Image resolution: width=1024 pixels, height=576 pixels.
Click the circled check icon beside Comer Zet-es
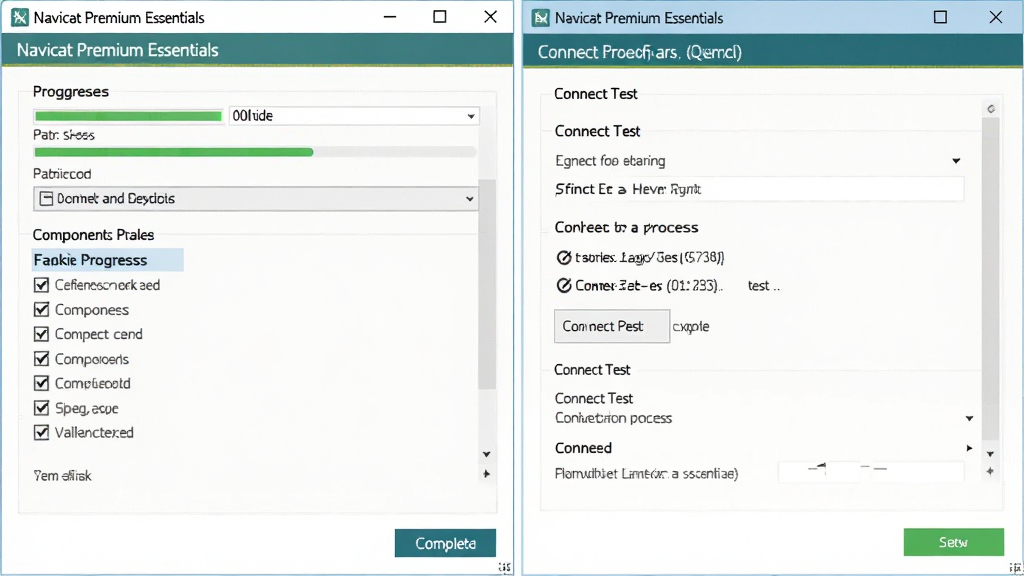[x=564, y=285]
